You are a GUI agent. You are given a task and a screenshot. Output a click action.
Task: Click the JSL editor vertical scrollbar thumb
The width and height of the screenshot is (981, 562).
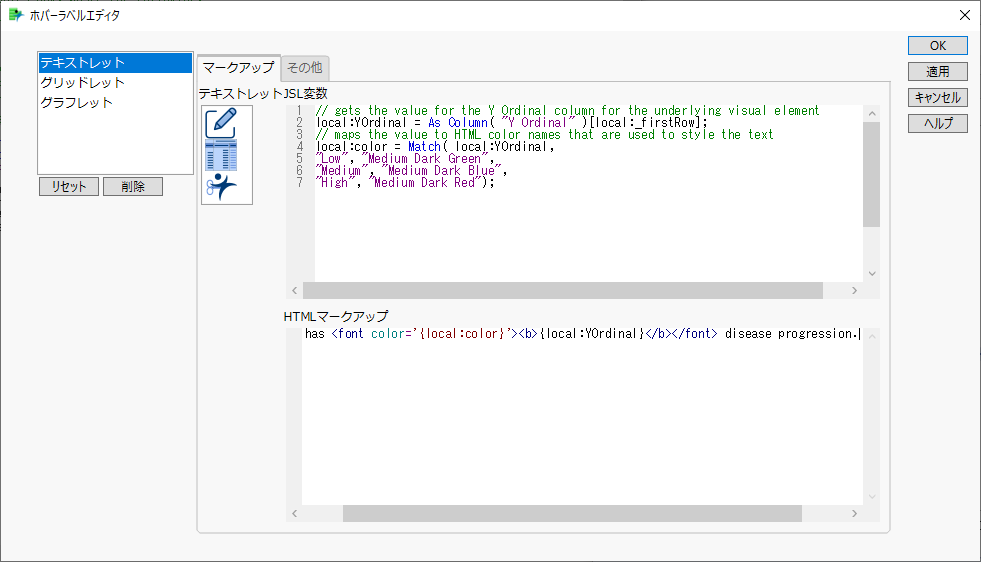pos(871,175)
